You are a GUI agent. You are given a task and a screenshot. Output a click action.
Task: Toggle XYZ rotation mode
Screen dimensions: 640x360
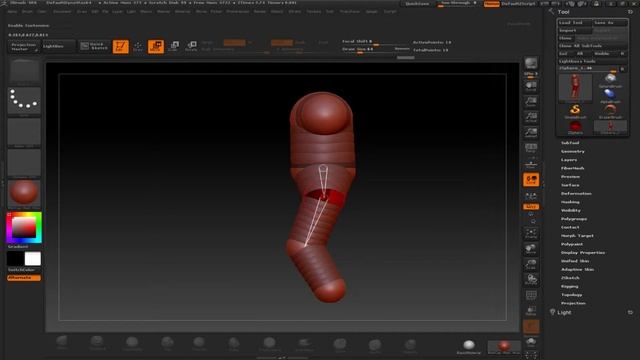(531, 207)
